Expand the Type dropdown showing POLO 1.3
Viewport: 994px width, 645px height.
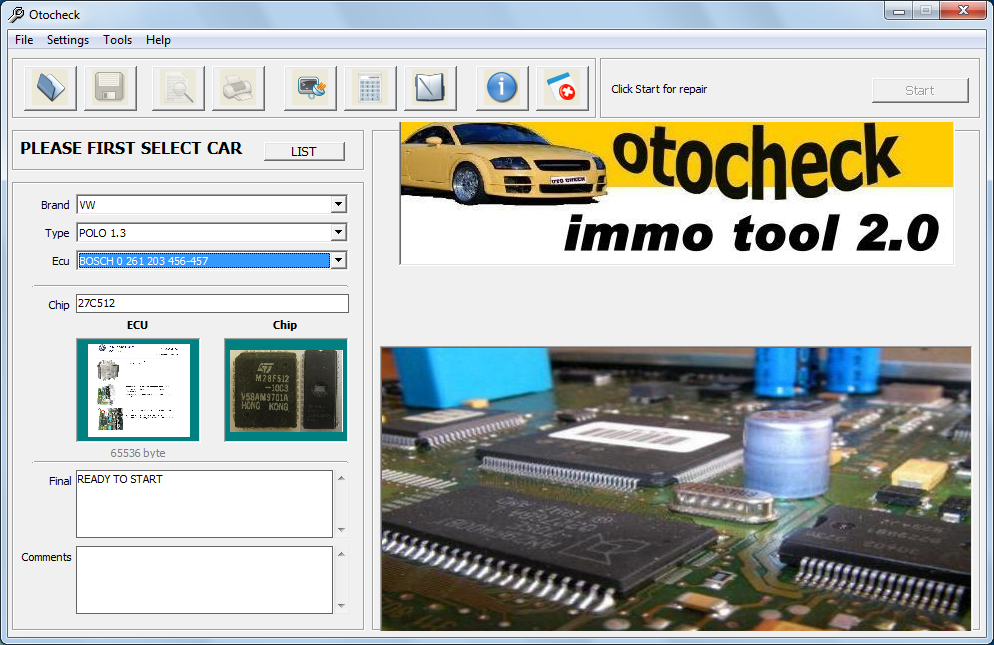339,233
